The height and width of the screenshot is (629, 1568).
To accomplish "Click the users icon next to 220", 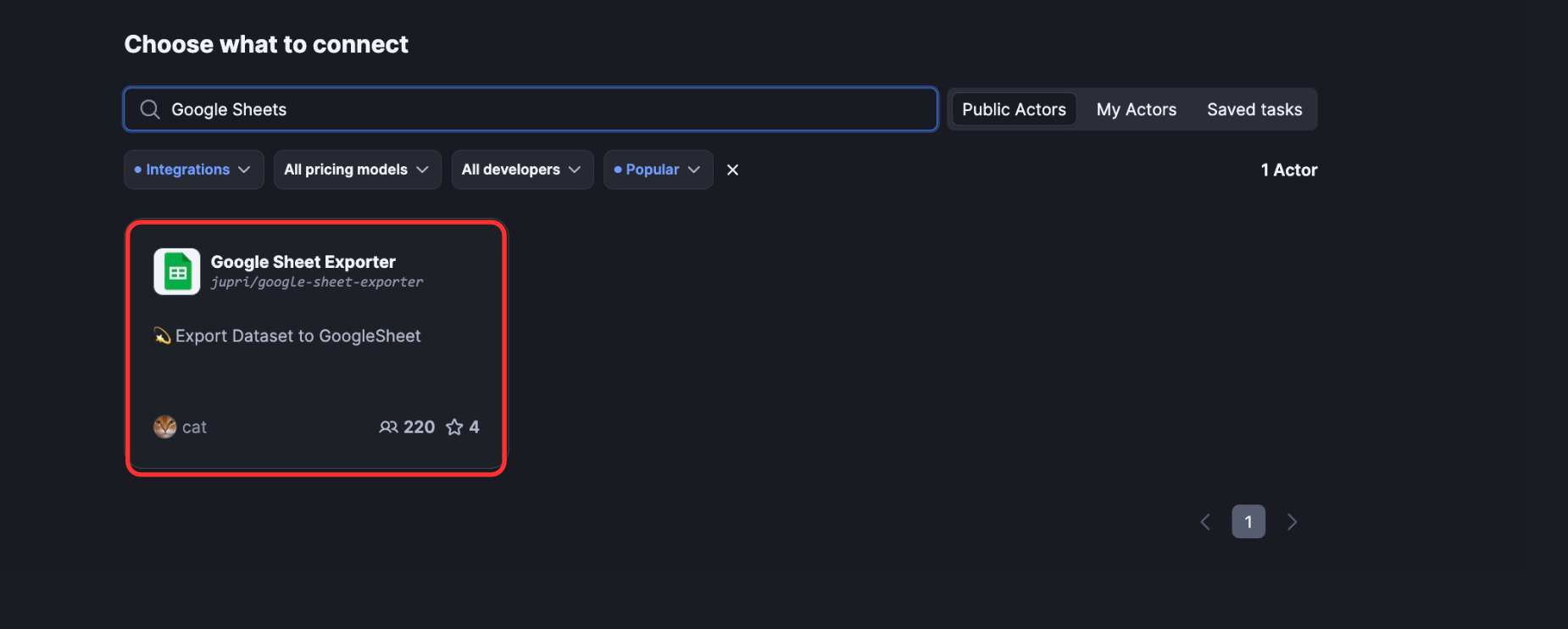I will tap(388, 427).
